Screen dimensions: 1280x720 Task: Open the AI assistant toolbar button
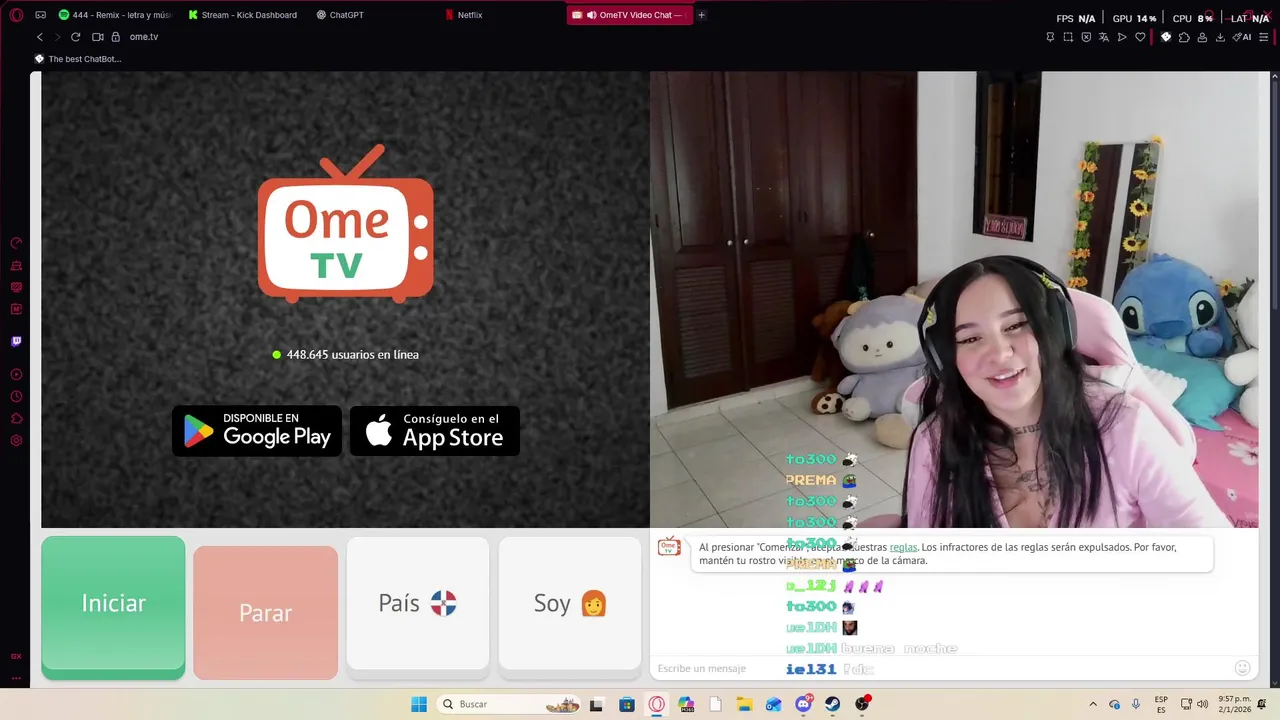pyautogui.click(x=1242, y=37)
